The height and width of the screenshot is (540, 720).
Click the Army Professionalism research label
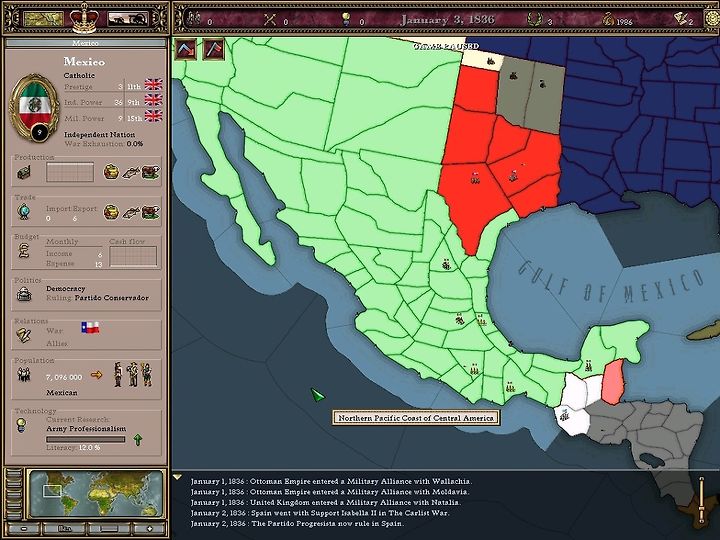click(86, 428)
